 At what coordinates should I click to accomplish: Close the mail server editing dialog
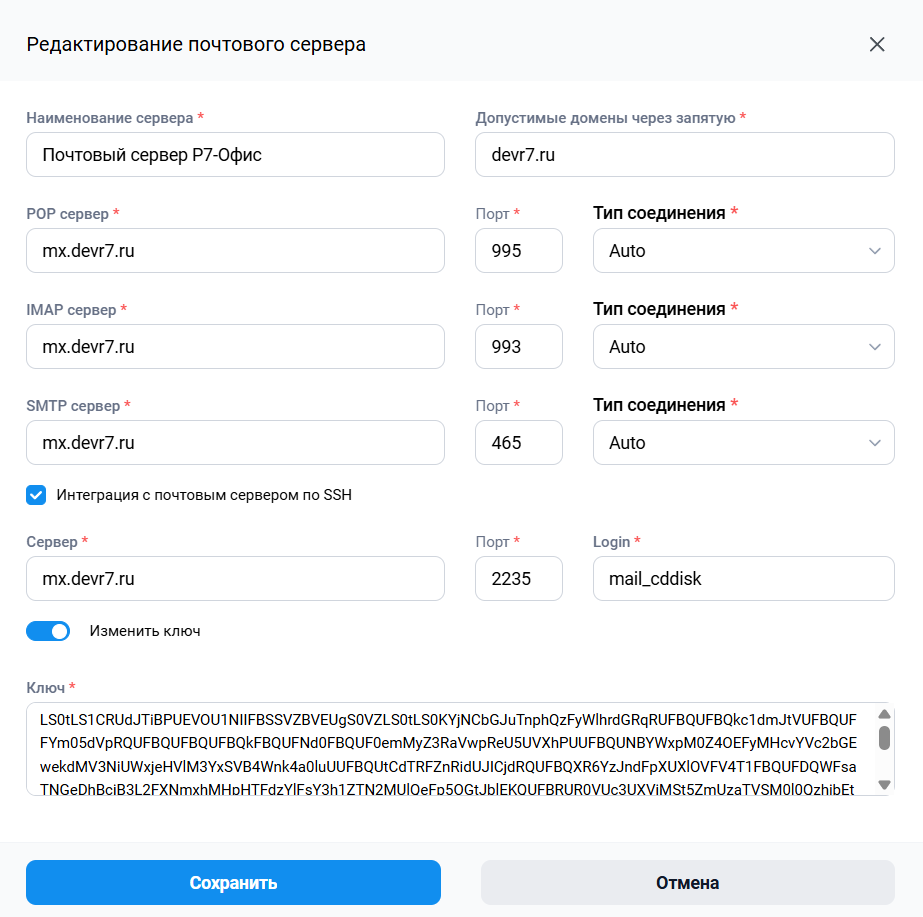tap(876, 44)
